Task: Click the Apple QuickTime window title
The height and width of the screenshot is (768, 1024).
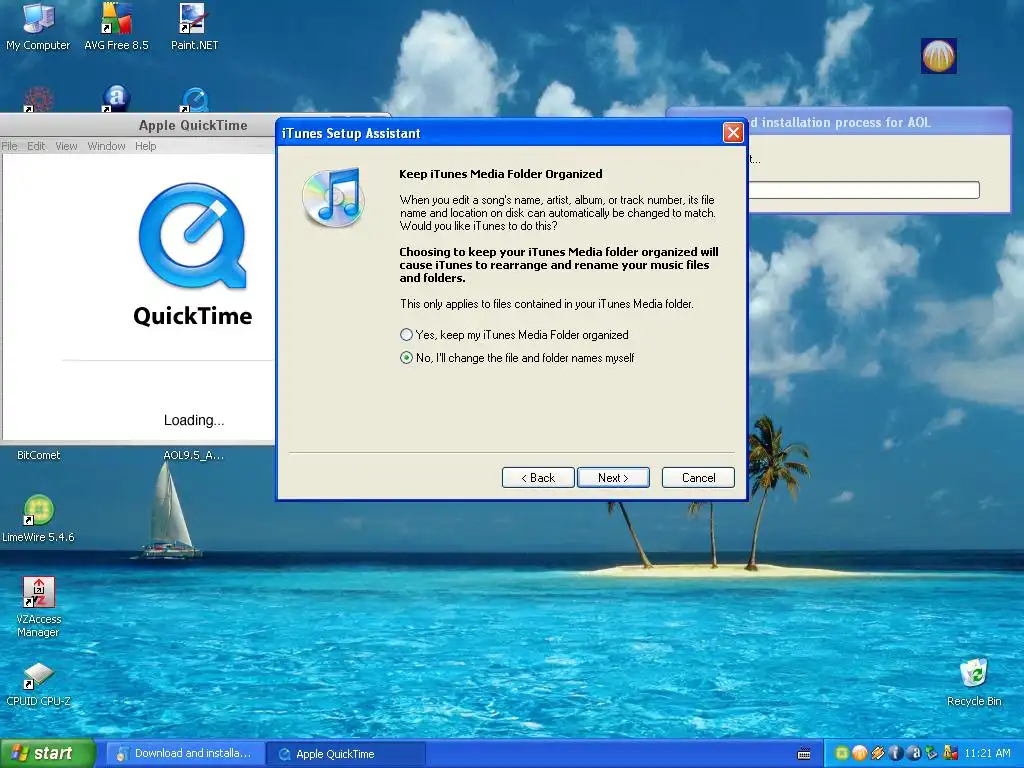Action: [x=193, y=125]
